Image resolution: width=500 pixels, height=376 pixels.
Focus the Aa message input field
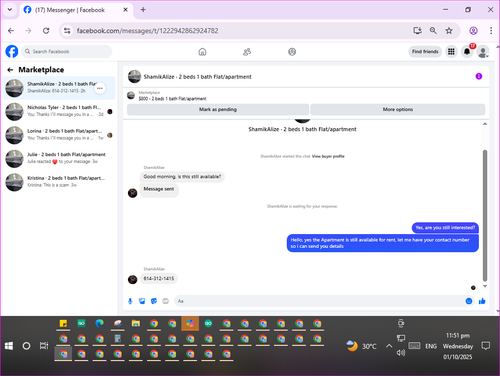(x=319, y=301)
